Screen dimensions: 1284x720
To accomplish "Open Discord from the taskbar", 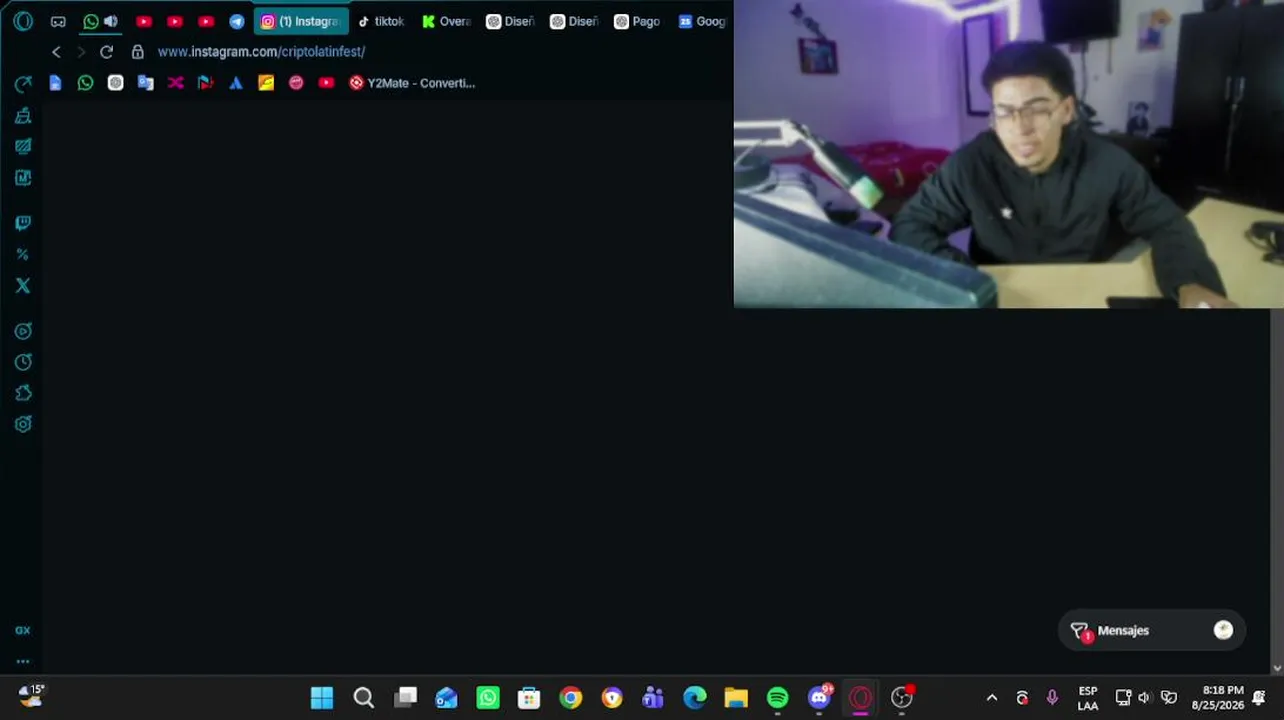I will (820, 698).
